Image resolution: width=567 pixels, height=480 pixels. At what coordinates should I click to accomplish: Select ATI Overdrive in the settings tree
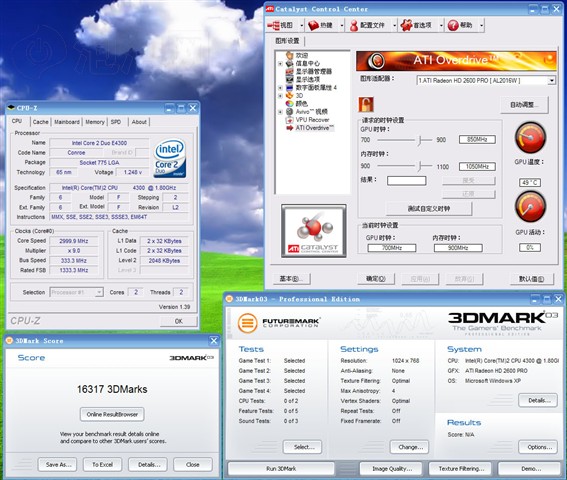click(x=315, y=128)
